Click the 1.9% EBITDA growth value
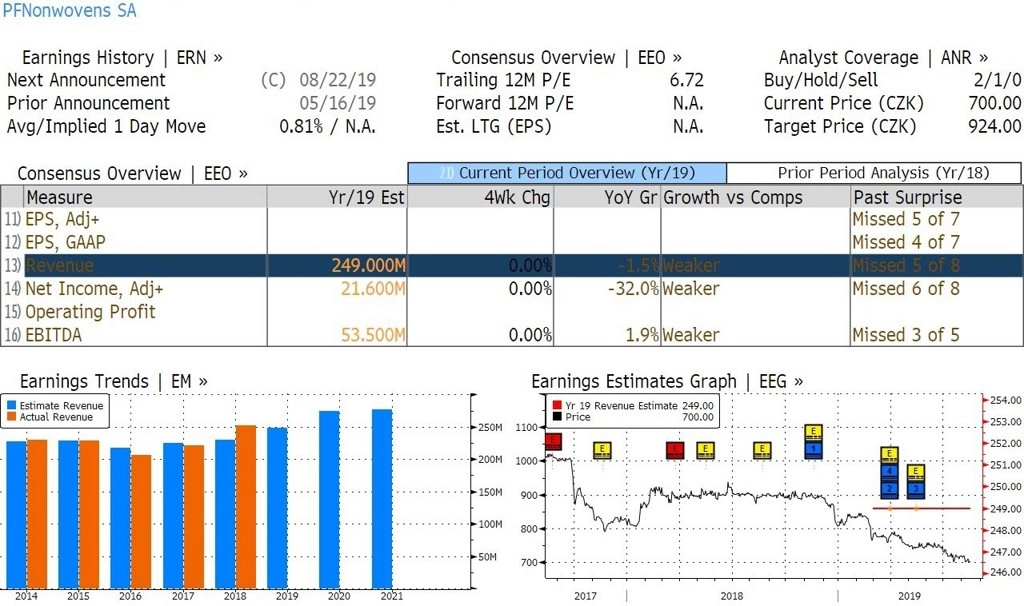Screen dimensions: 1024x606 642,335
